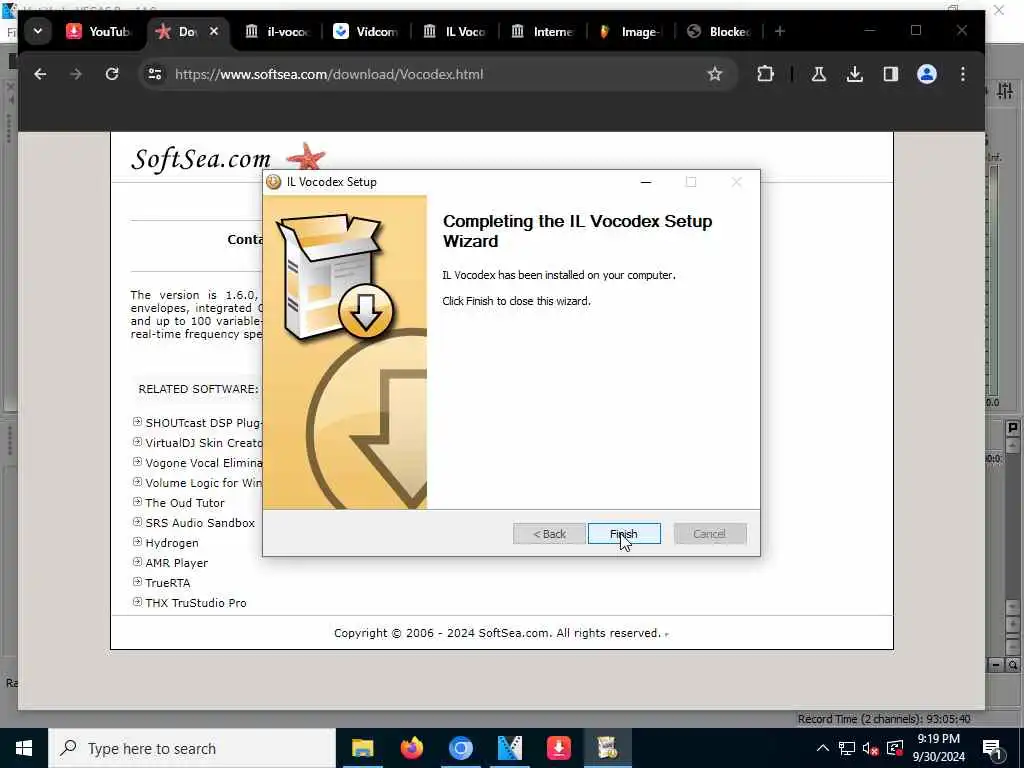Screen dimensions: 1024x768
Task: Reload the SoftSea page
Action: coord(112,74)
